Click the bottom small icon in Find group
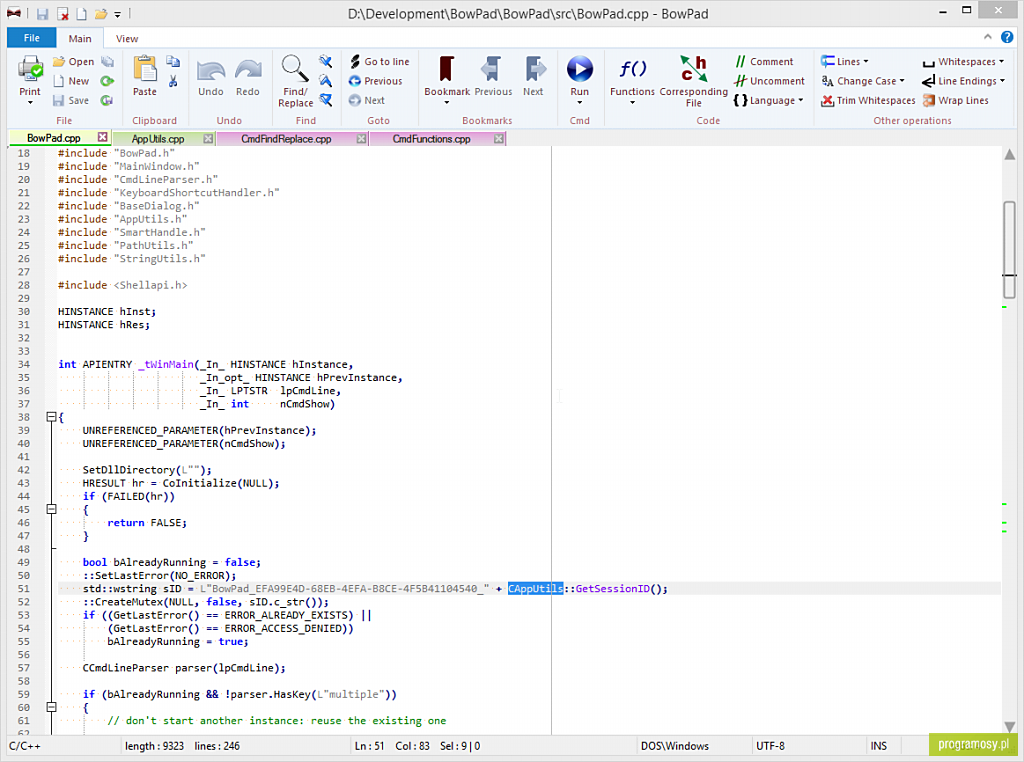Screen dimensions: 1024x762 click(325, 101)
